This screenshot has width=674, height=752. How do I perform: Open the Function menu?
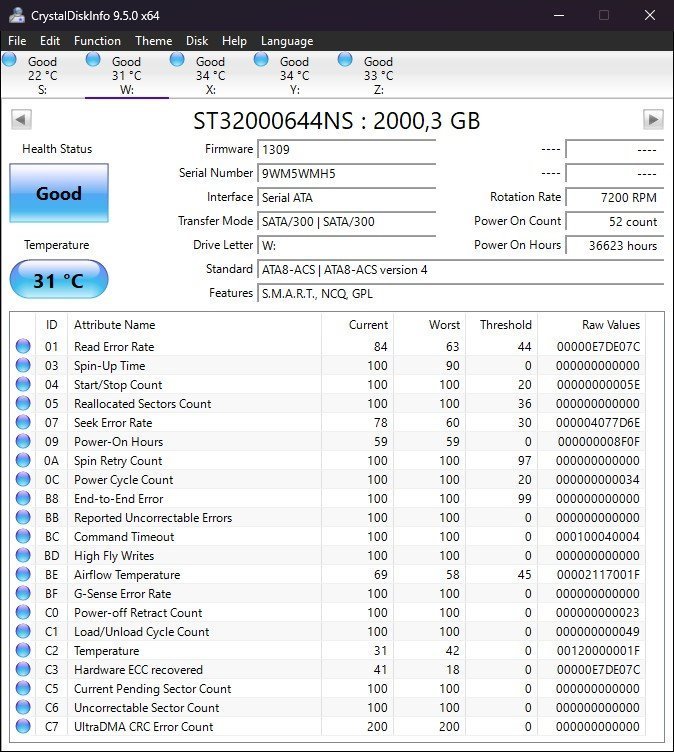[x=97, y=41]
